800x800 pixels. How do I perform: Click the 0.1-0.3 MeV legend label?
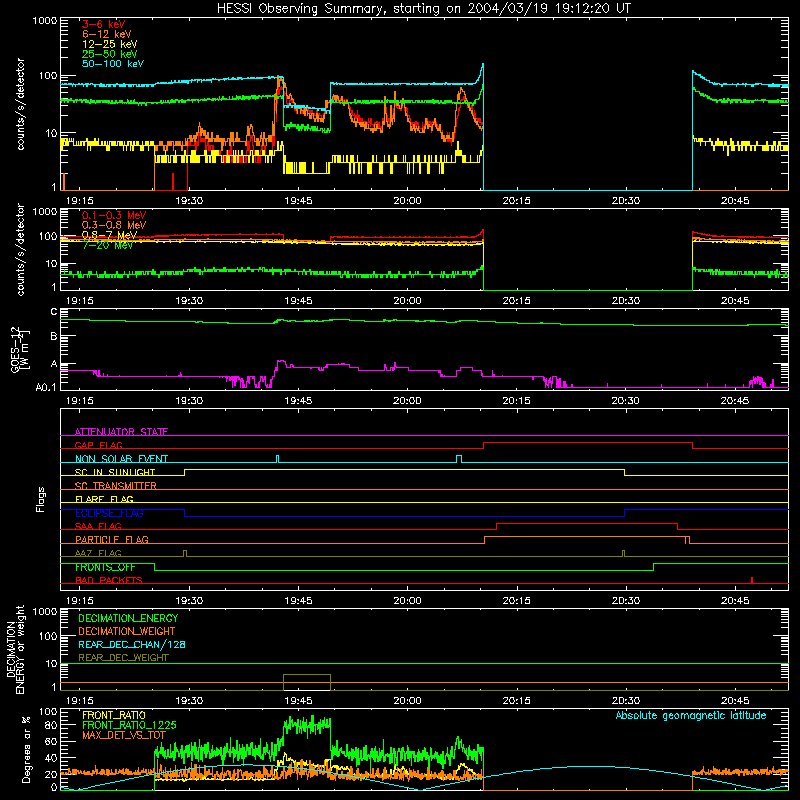114,215
